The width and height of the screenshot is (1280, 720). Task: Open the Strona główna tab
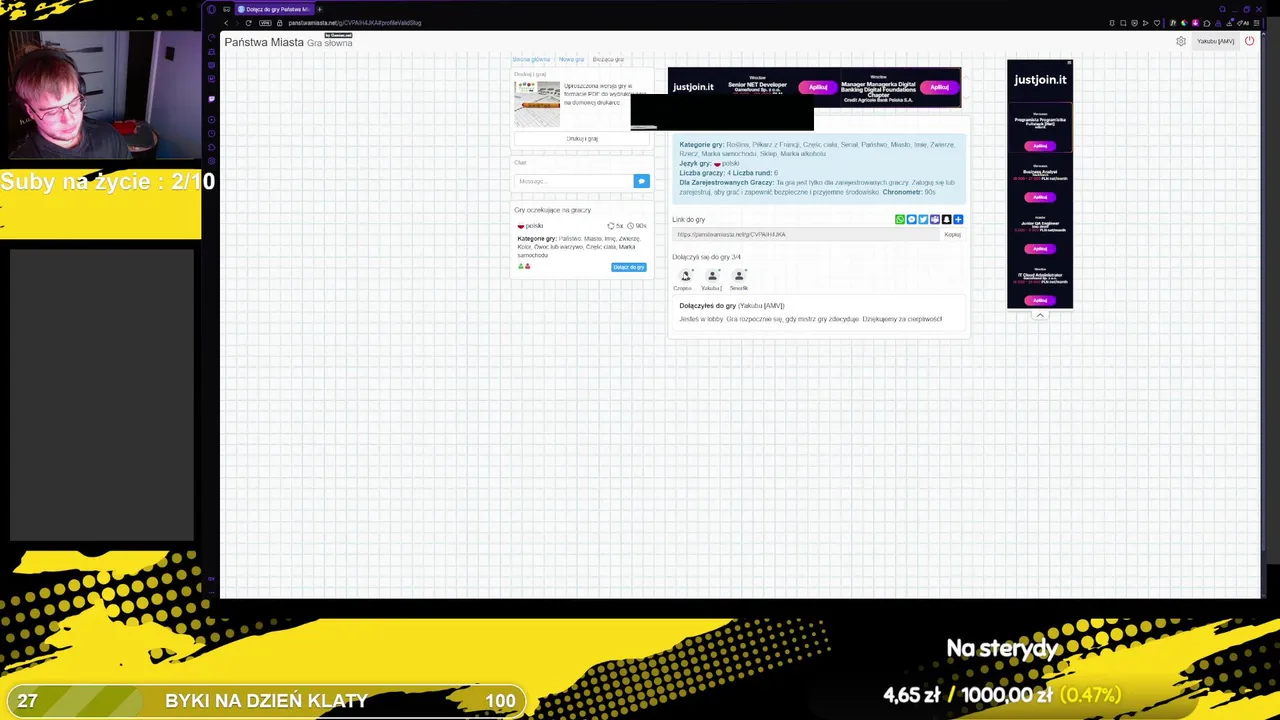tap(531, 60)
